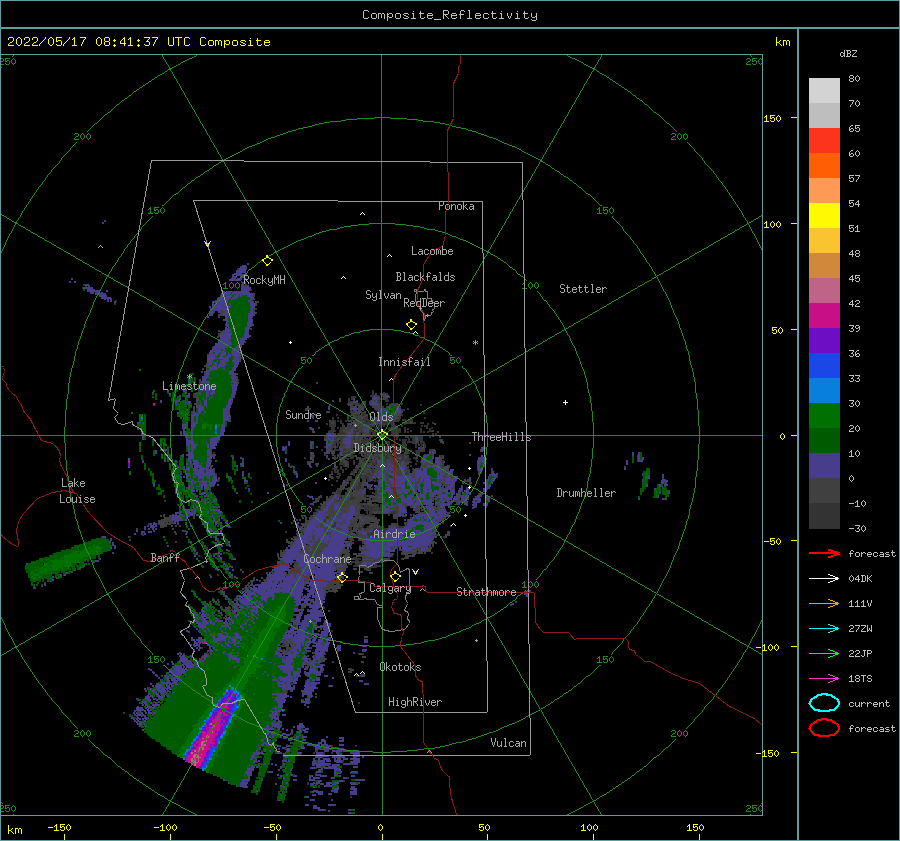900x841 pixels.
Task: Select the purple 10 dBZ color swatch
Action: pyautogui.click(x=824, y=466)
